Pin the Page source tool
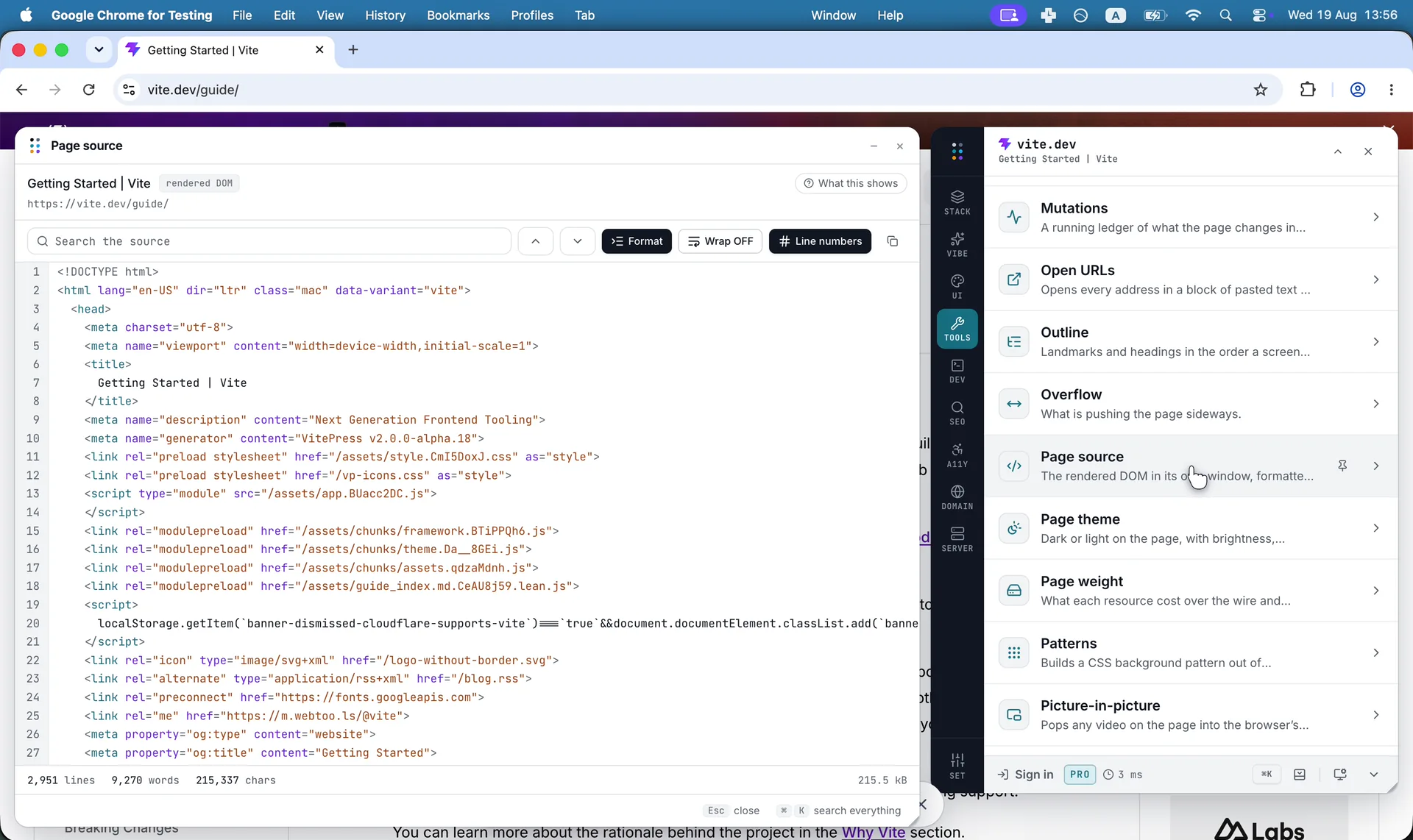The image size is (1413, 840). tap(1342, 466)
